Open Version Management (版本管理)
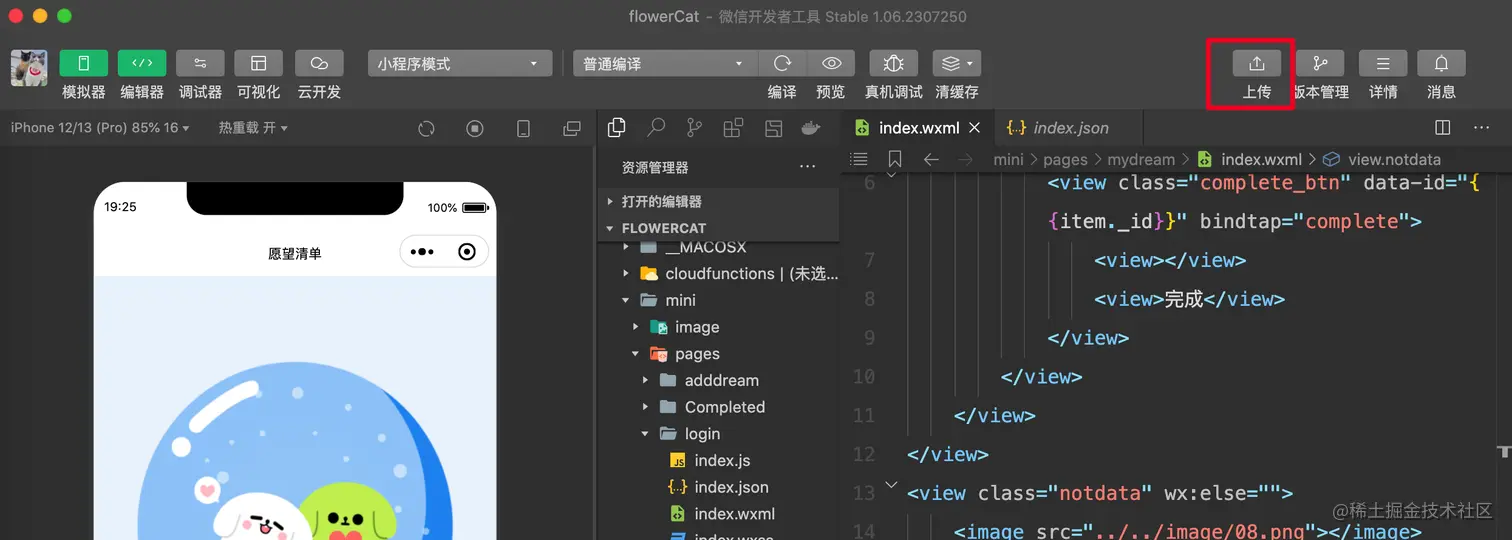Image resolution: width=1512 pixels, height=540 pixels. tap(1321, 63)
